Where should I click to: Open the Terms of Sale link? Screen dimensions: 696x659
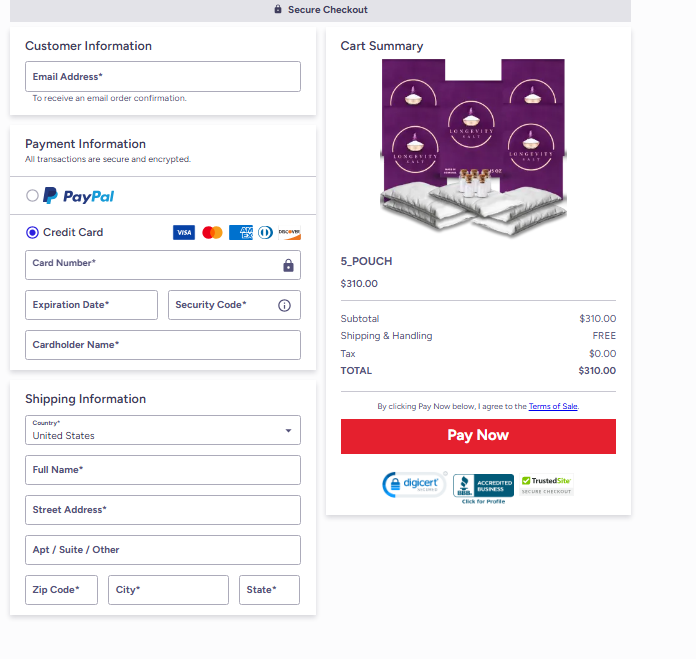point(553,406)
